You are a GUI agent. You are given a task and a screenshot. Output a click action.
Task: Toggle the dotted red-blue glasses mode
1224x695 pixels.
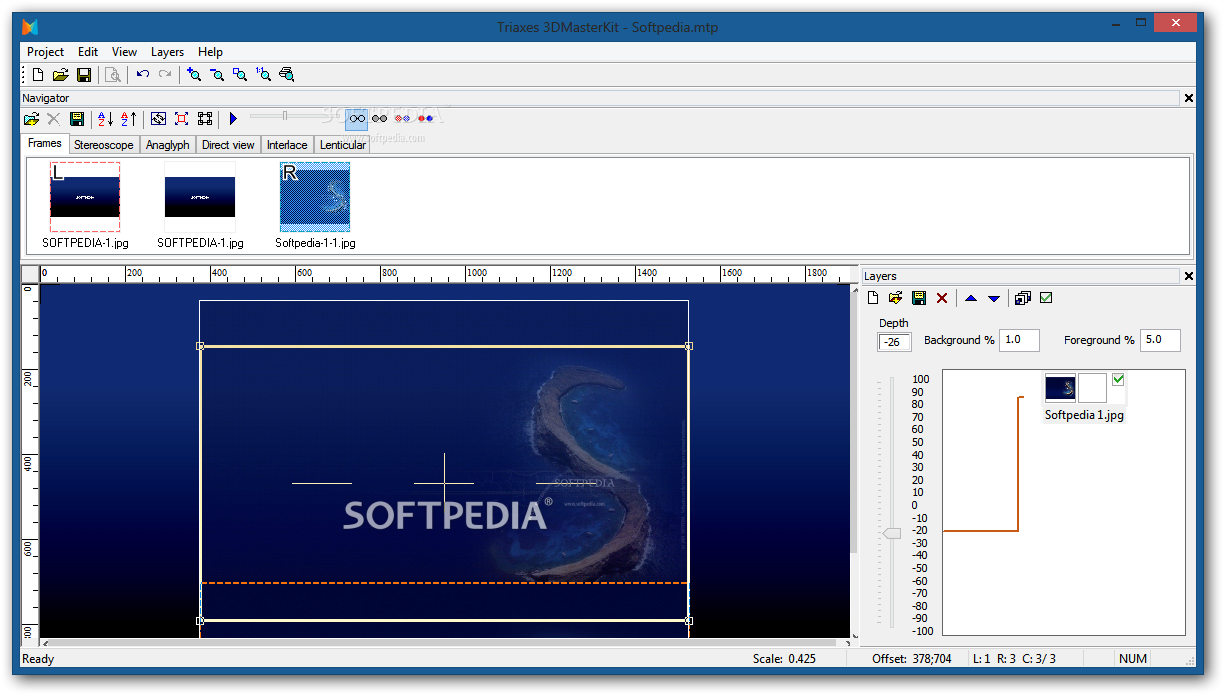403,119
